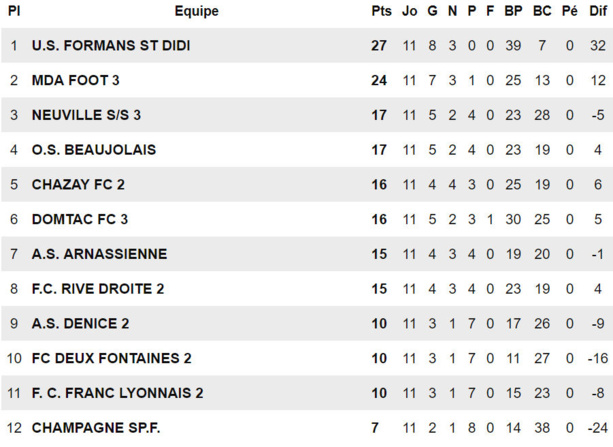Click the Pl column header

click(14, 12)
